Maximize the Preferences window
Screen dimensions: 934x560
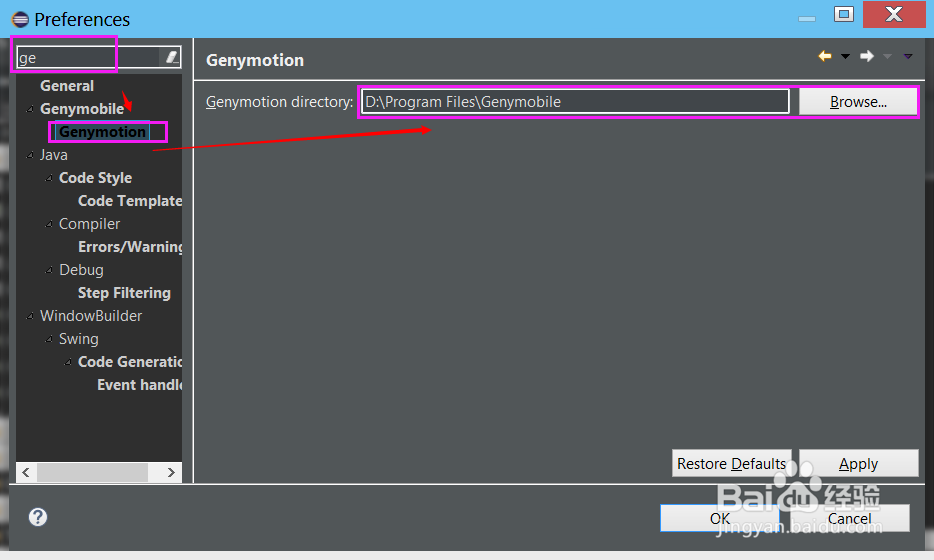click(843, 14)
